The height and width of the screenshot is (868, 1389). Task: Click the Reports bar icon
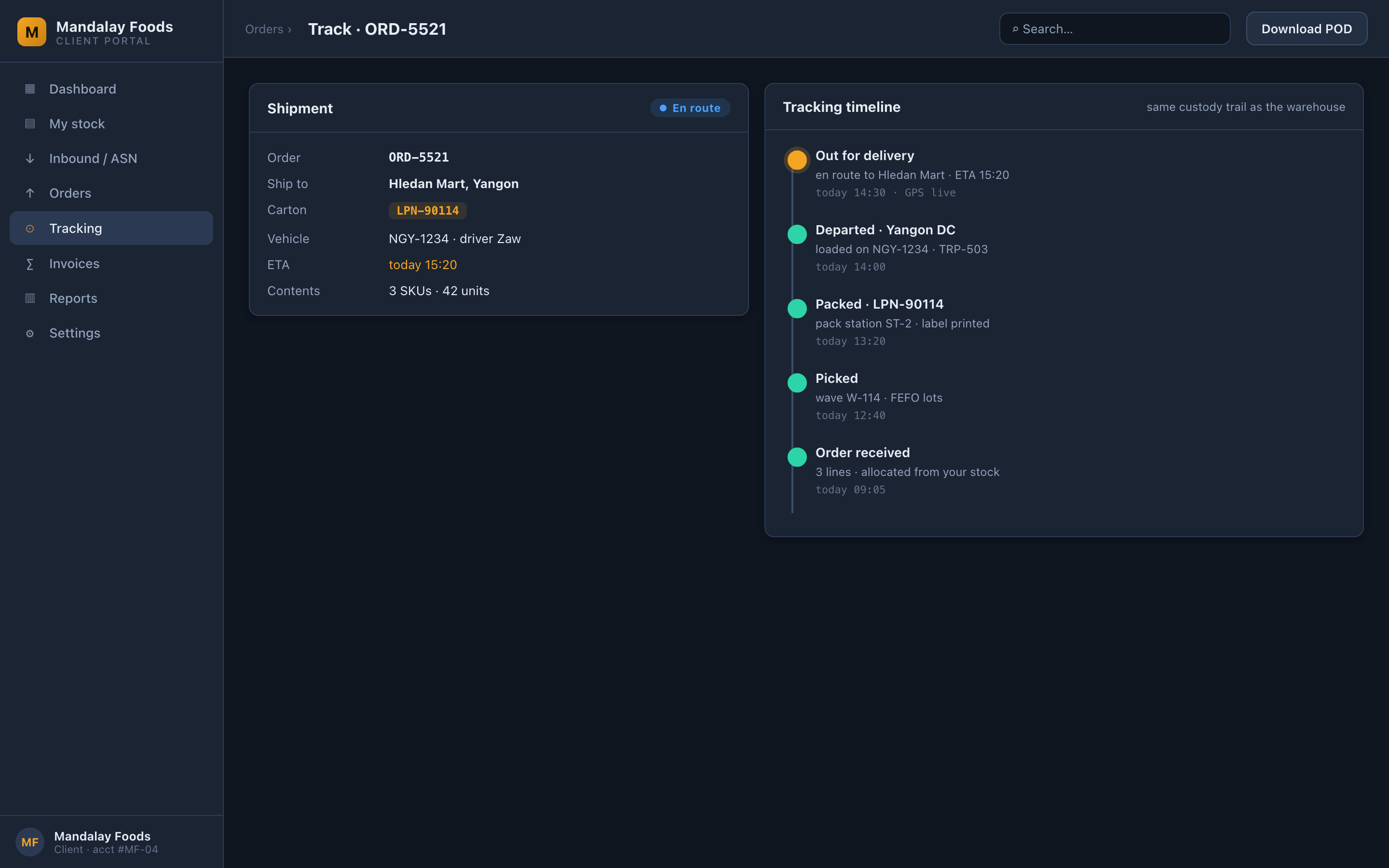(30, 298)
